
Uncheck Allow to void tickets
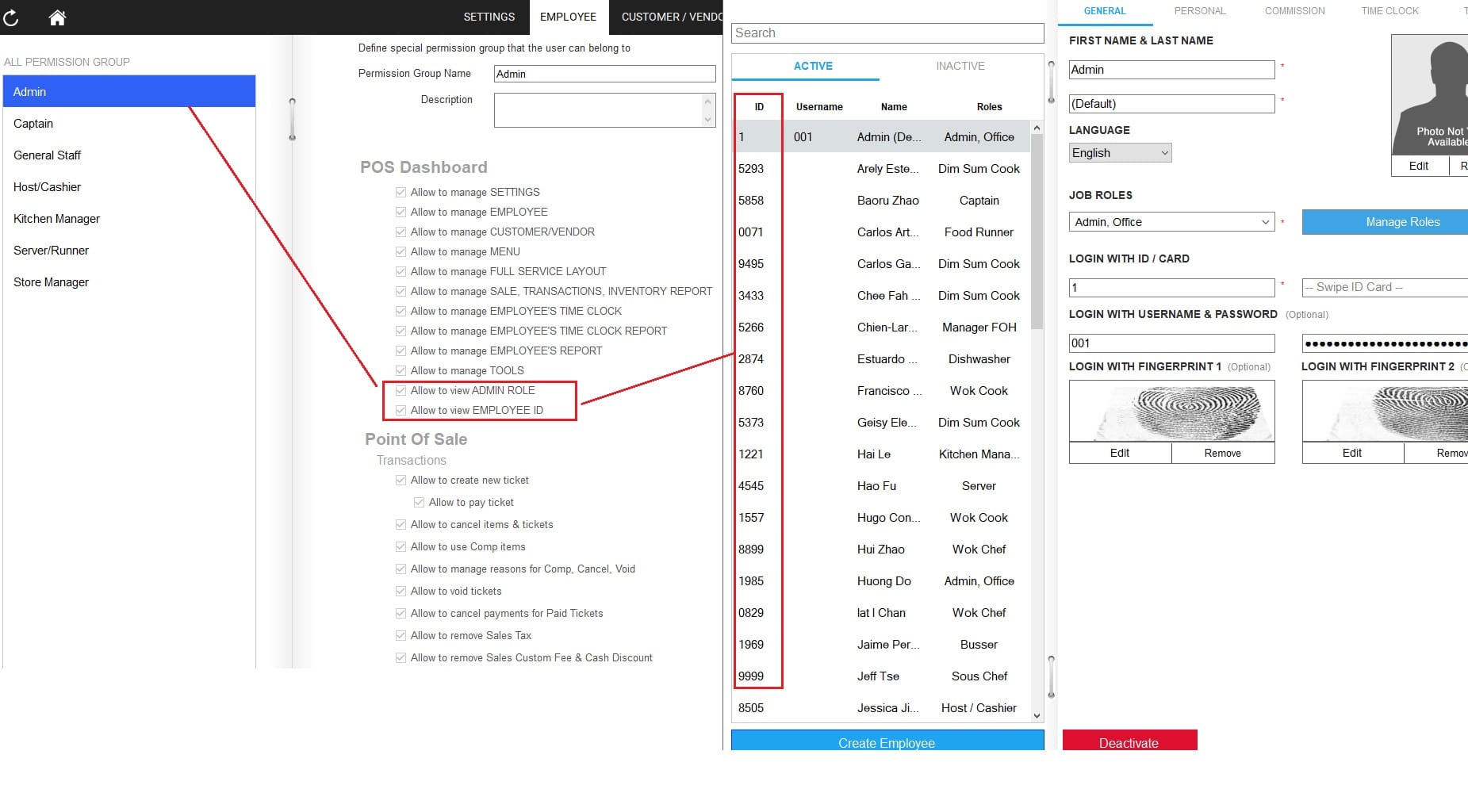(x=401, y=591)
